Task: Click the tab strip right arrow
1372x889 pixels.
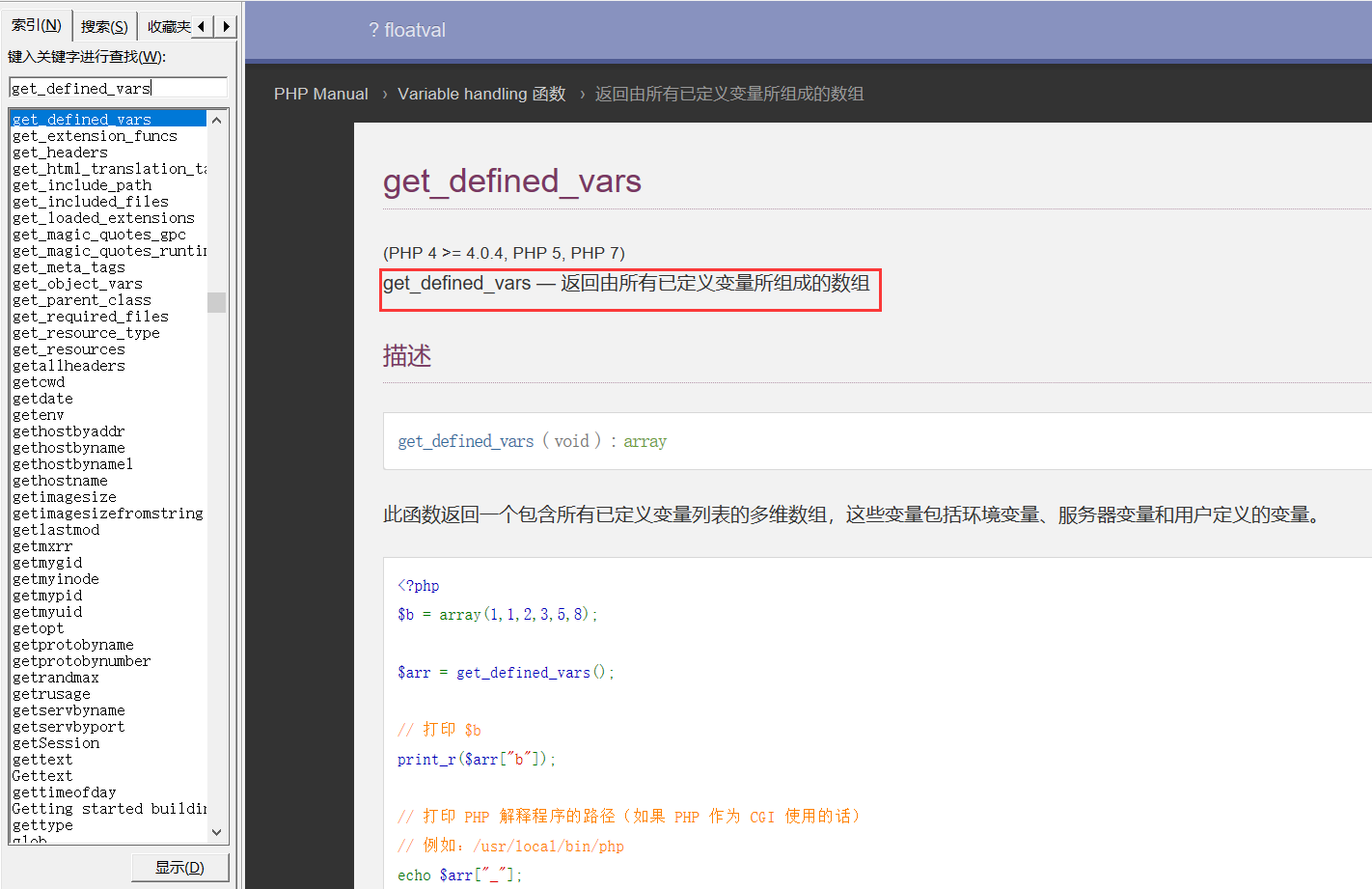Action: 226,27
